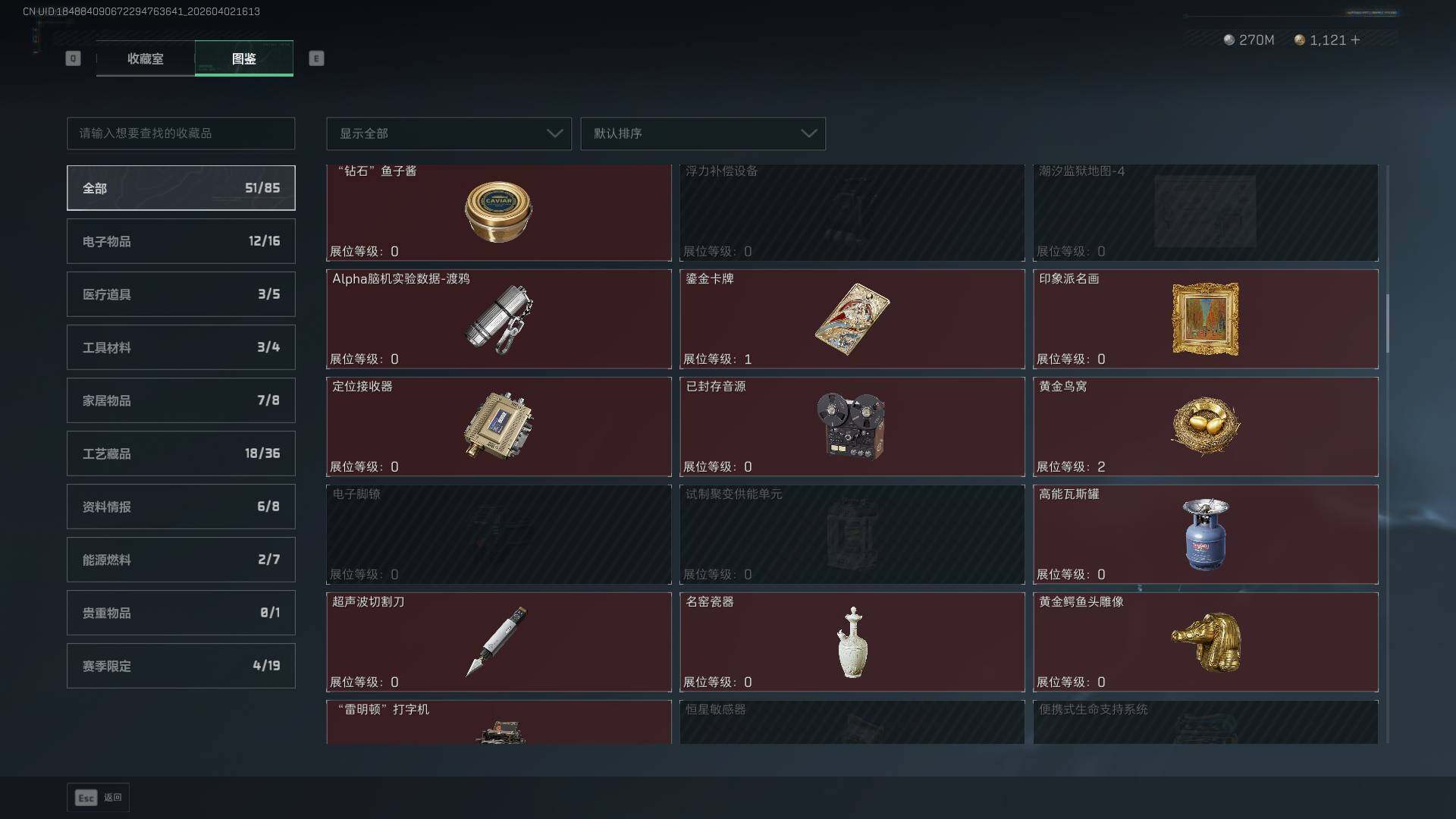Viewport: 1456px width, 819px height.
Task: Select the reel tape recorder icon
Action: pos(852,426)
